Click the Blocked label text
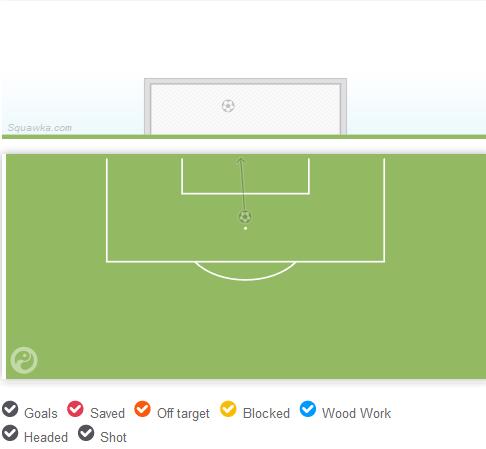 tap(266, 413)
